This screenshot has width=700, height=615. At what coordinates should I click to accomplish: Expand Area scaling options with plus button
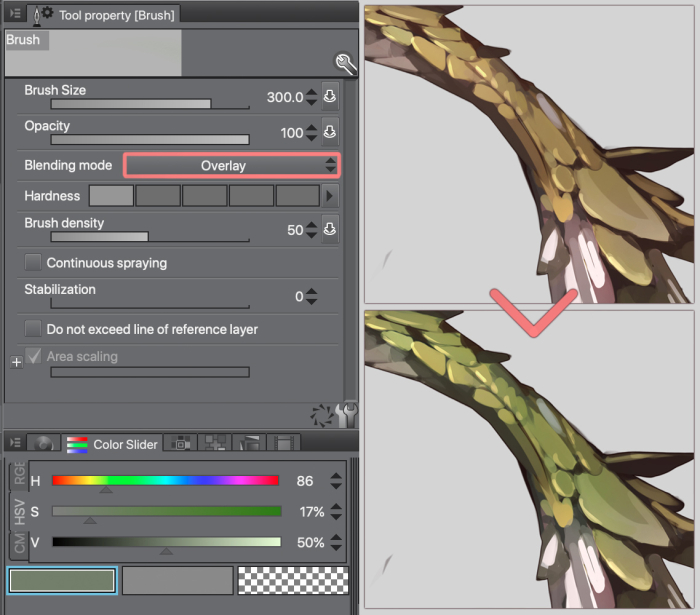click(16, 362)
